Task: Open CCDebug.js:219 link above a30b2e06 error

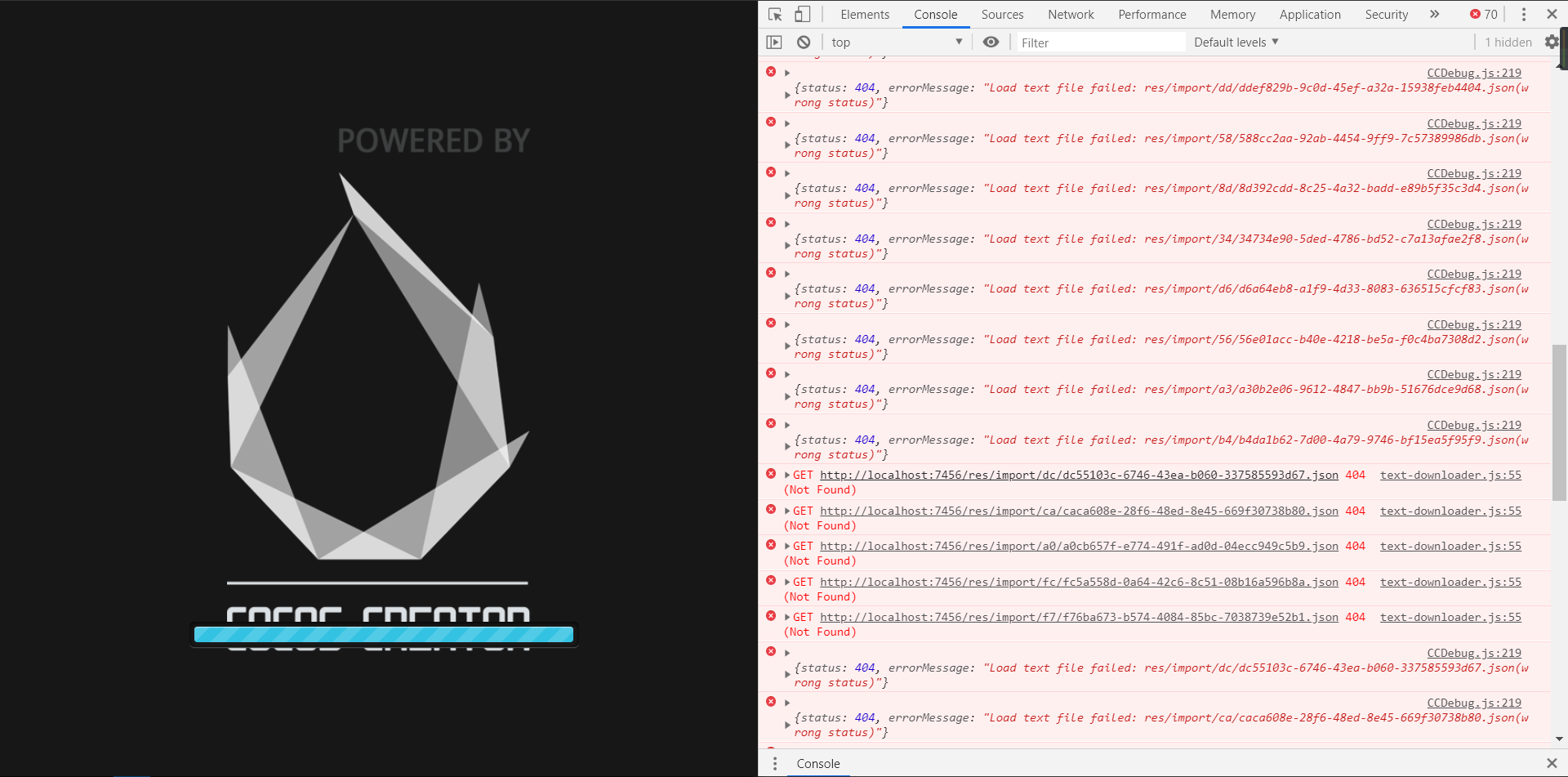Action: (x=1474, y=374)
